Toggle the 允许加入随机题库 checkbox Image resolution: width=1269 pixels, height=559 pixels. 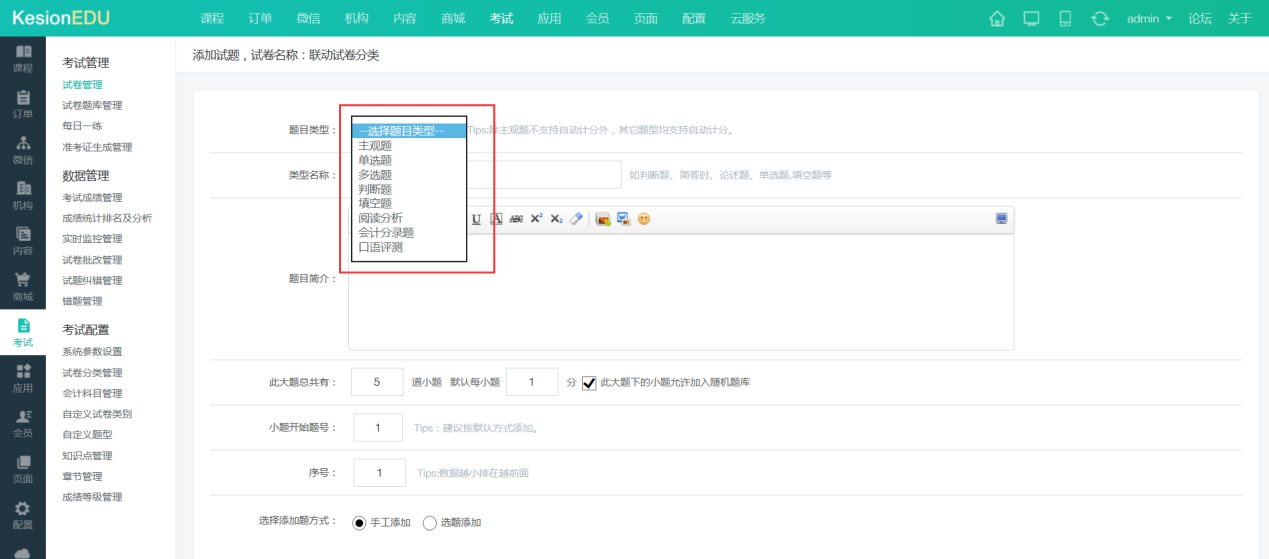(x=589, y=383)
